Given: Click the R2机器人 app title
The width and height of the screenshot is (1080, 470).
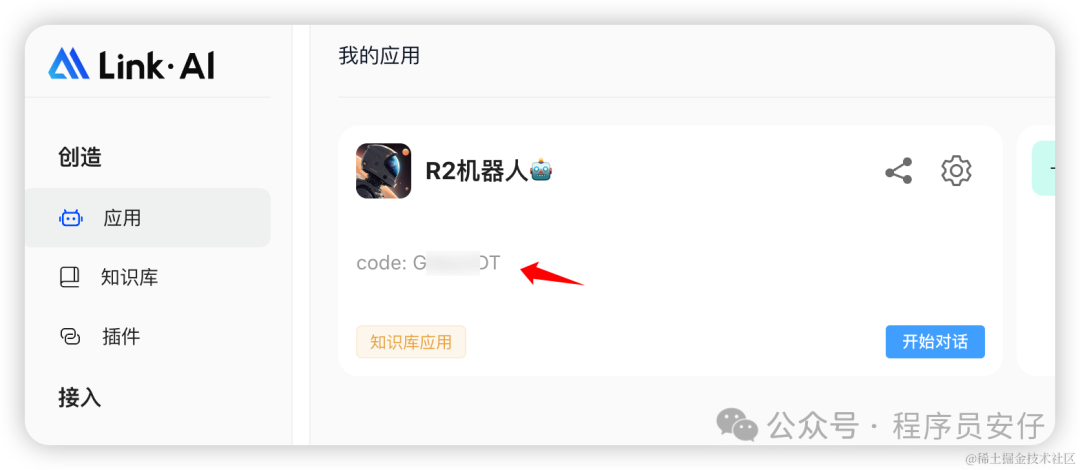Looking at the screenshot, I should point(477,171).
